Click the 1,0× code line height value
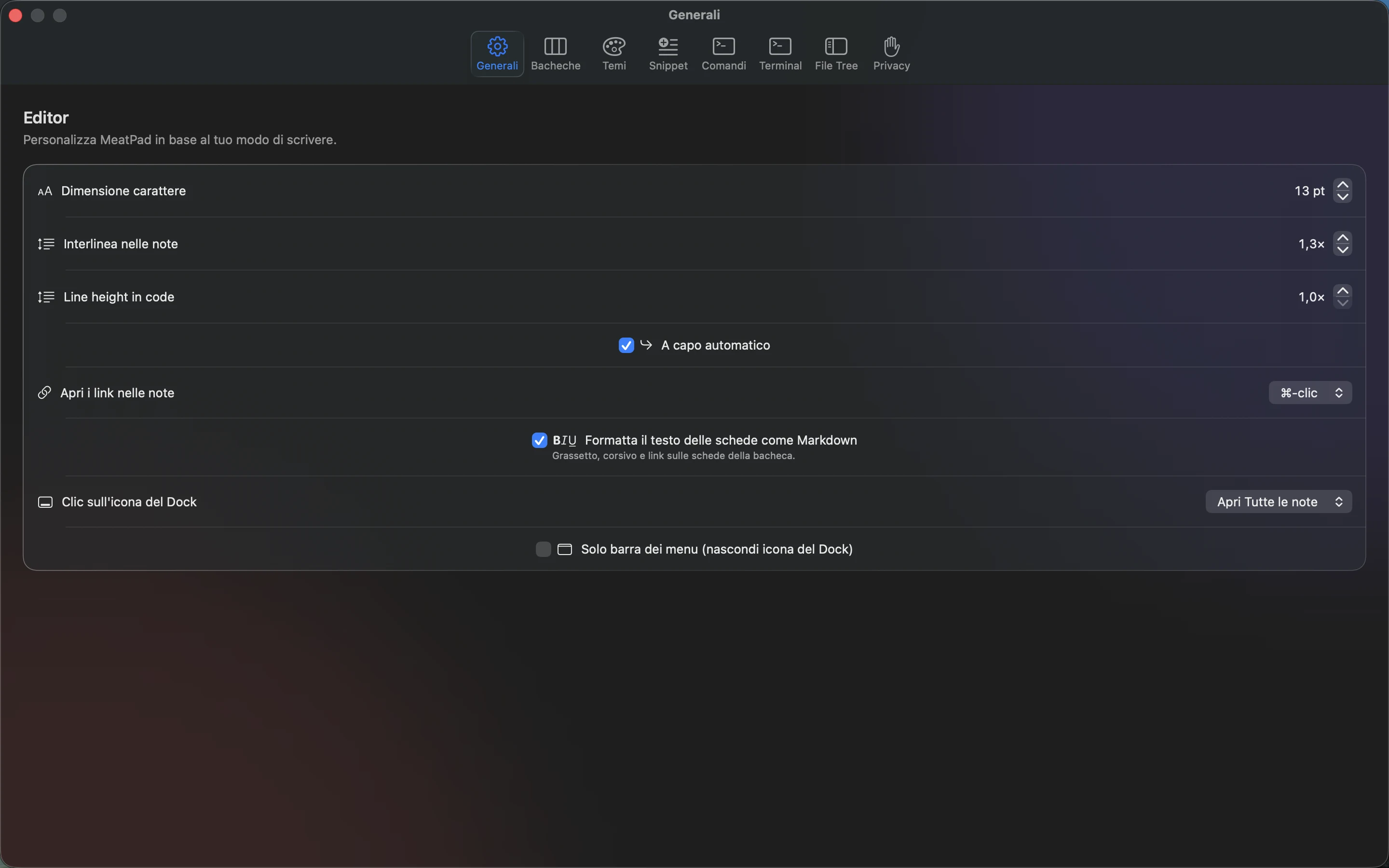This screenshot has width=1389, height=868. [1311, 297]
